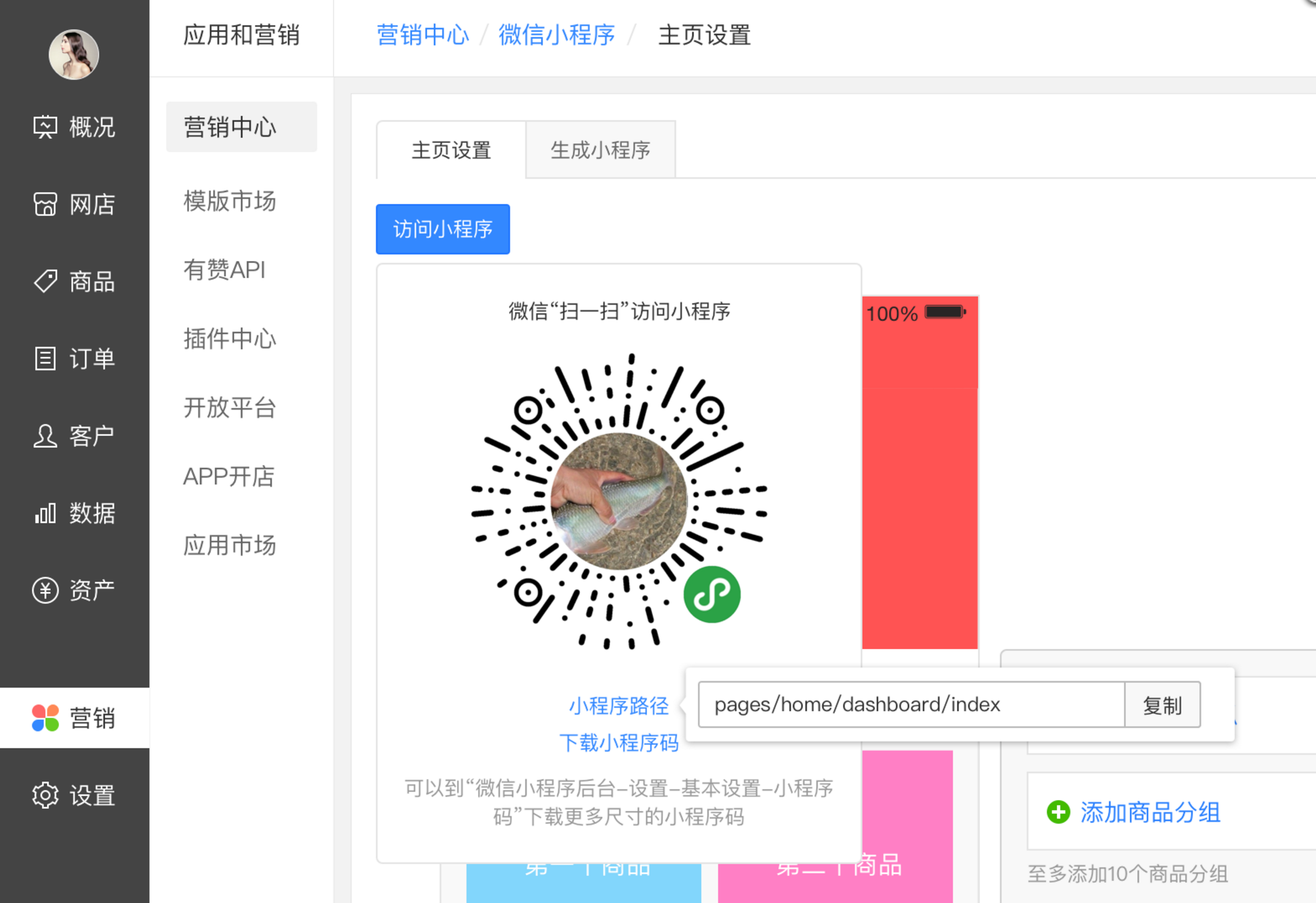Click the 设置 gear icon
Screen dimensions: 1316x903
[x=45, y=795]
